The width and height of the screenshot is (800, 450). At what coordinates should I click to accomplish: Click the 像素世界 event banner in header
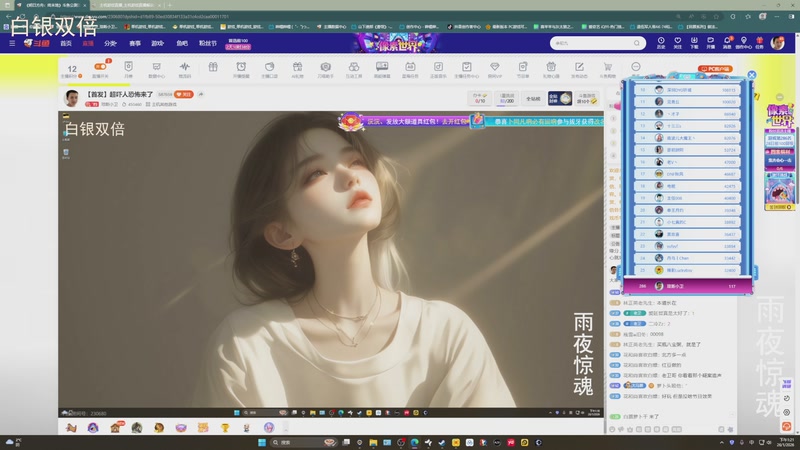(398, 43)
